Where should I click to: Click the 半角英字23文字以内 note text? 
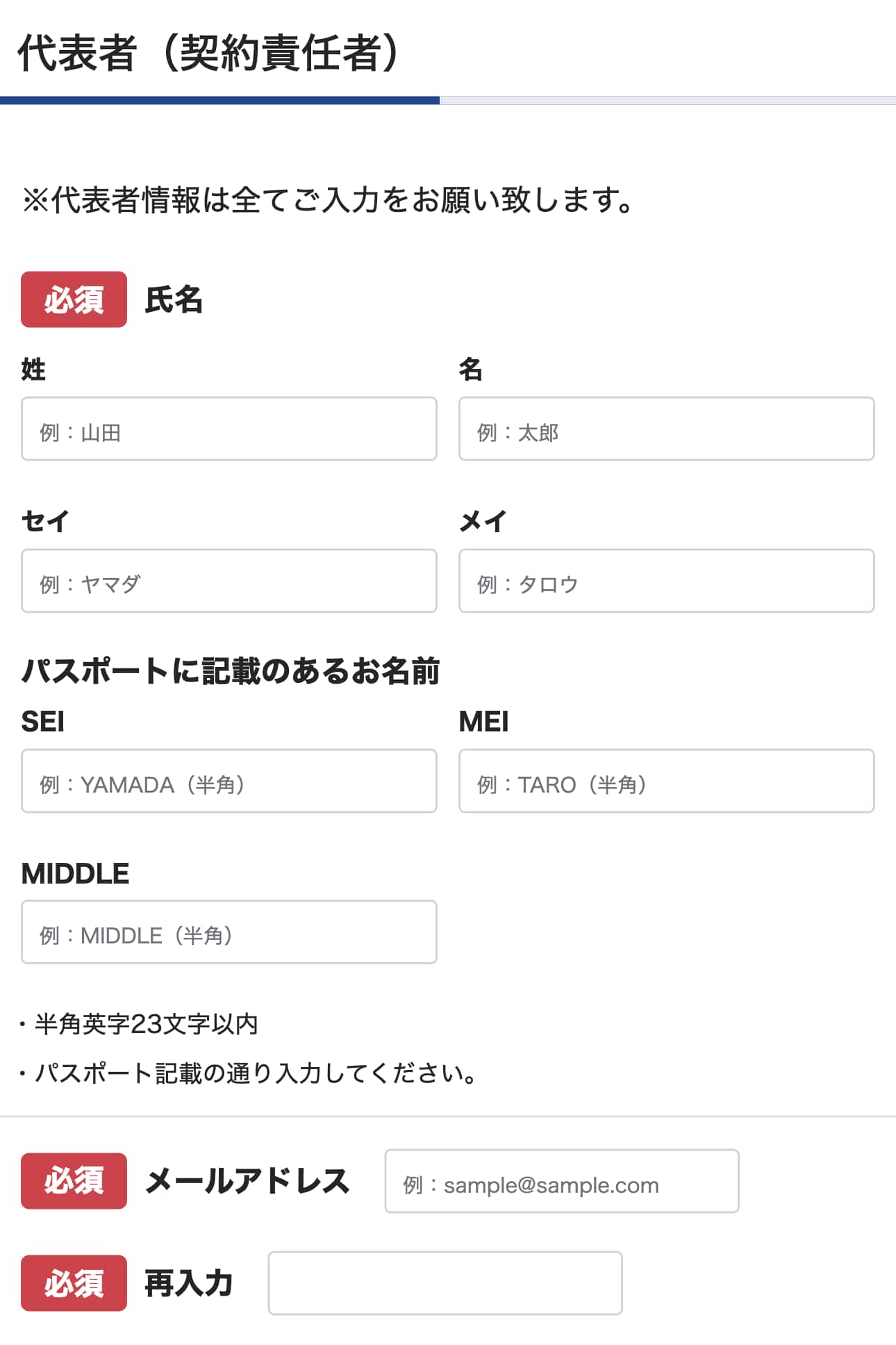pos(146,1024)
